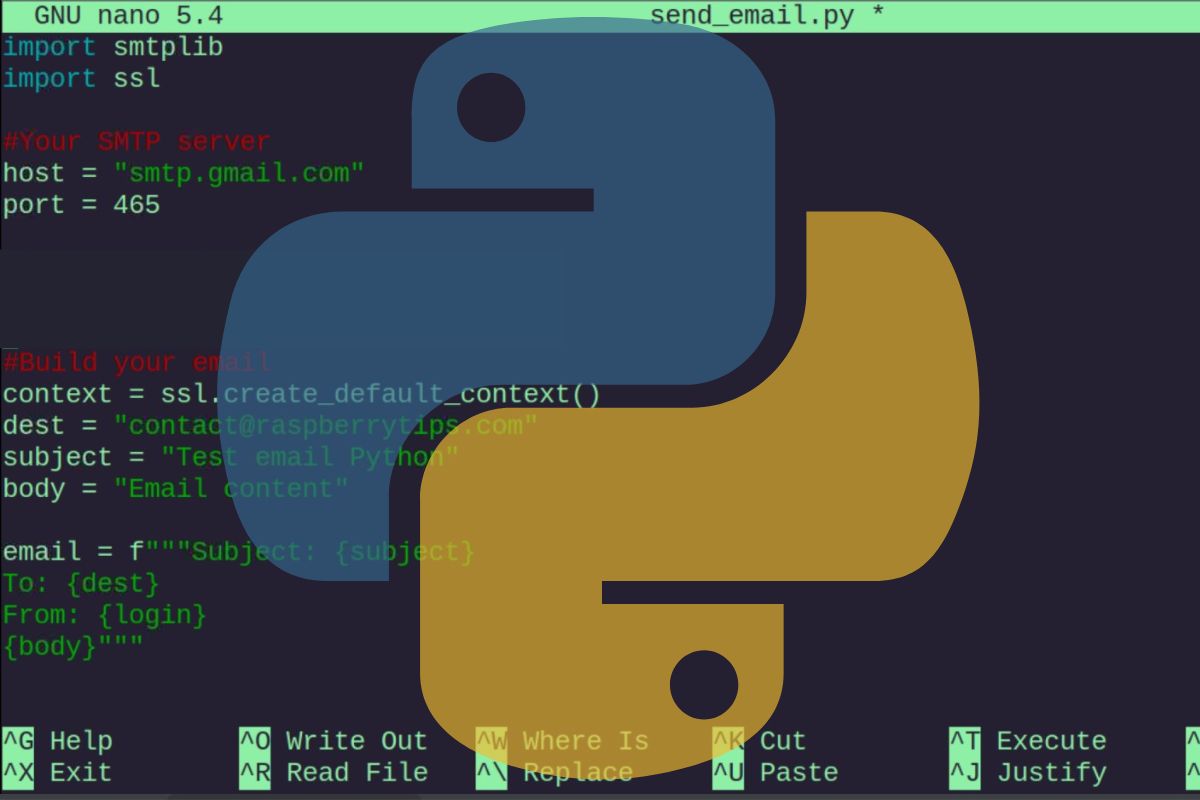Click the '#Your SMTP server' comment
Image resolution: width=1200 pixels, height=800 pixels.
136,141
